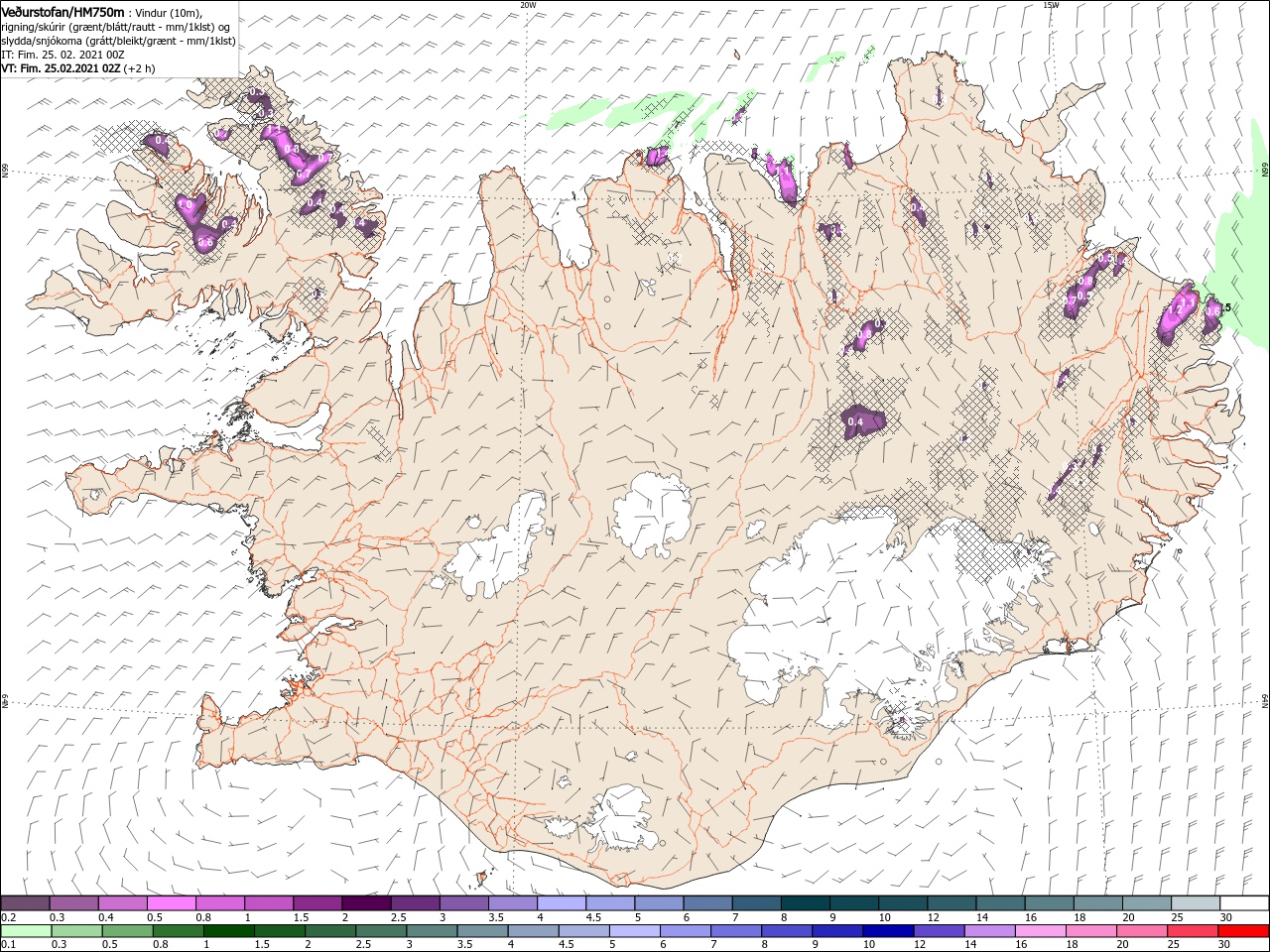Image resolution: width=1270 pixels, height=952 pixels.
Task: Click the 0.1 label of the rain scale
Action: (9, 944)
